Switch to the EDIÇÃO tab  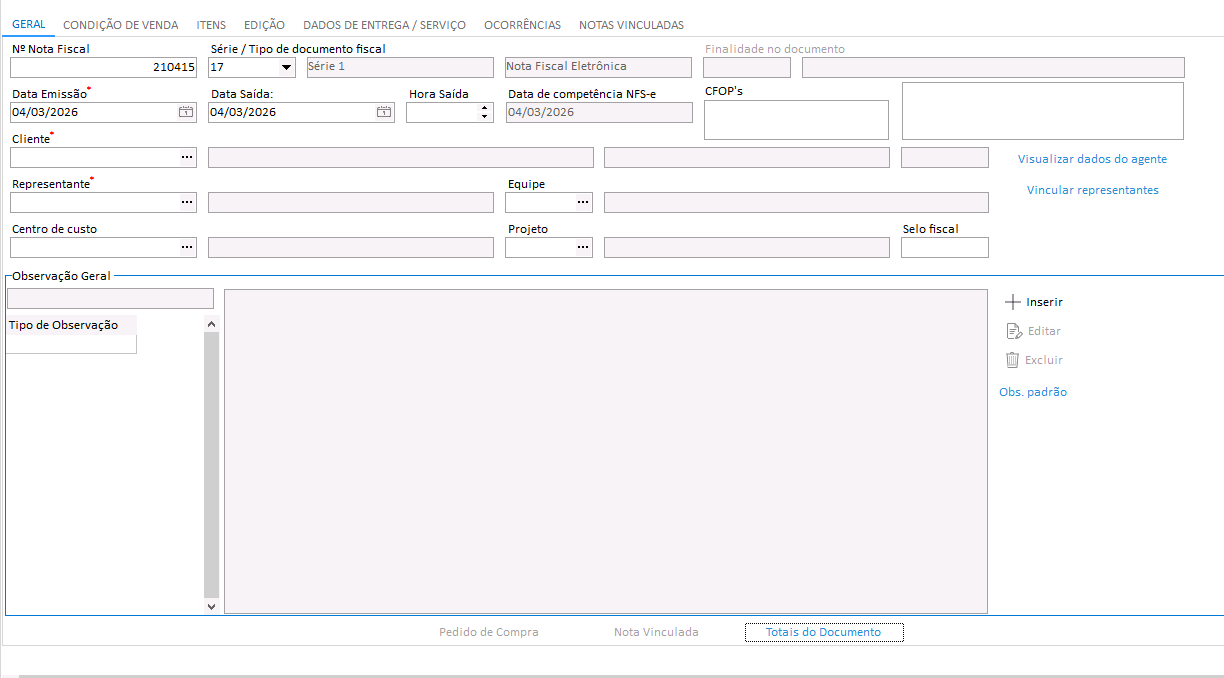[x=264, y=25]
